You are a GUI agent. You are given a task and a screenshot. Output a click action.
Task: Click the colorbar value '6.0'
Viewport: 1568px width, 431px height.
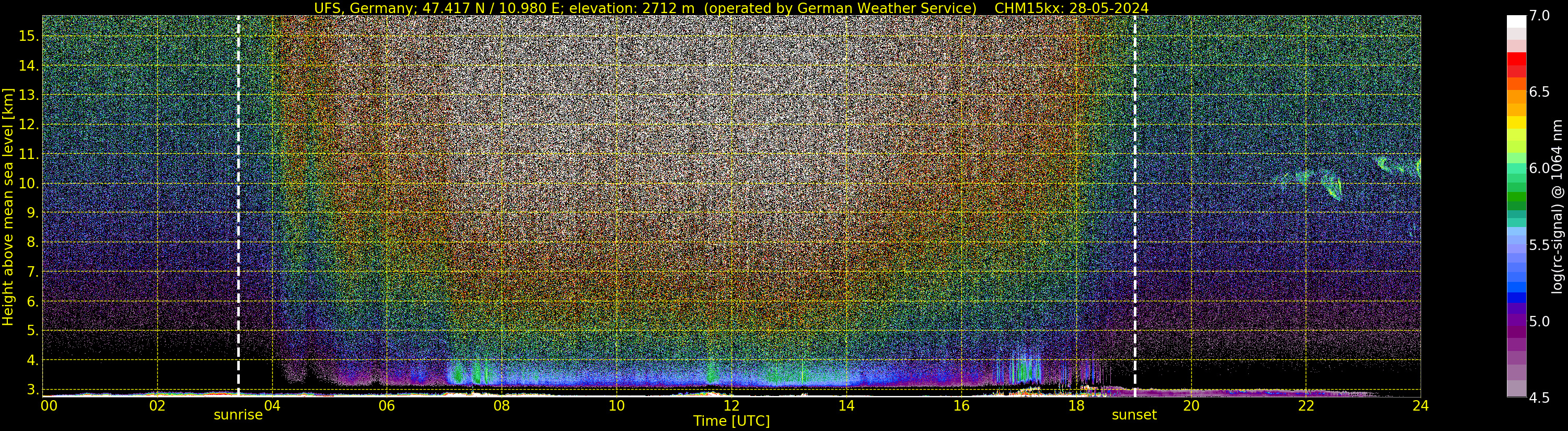click(x=1539, y=168)
